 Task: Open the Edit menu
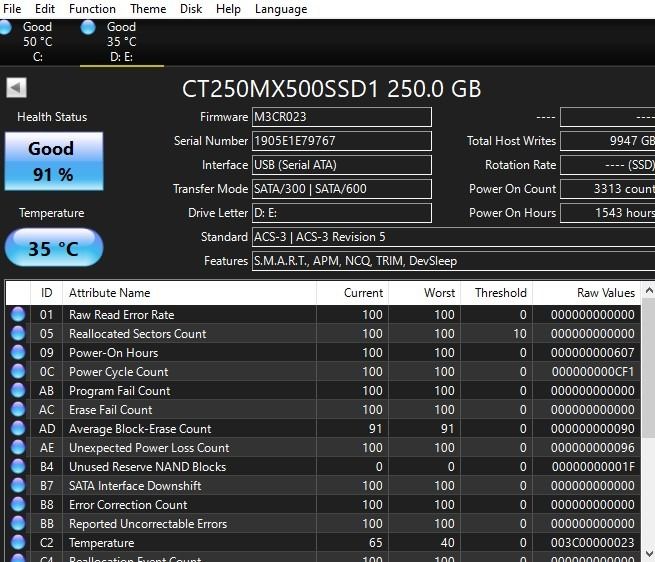coord(45,9)
